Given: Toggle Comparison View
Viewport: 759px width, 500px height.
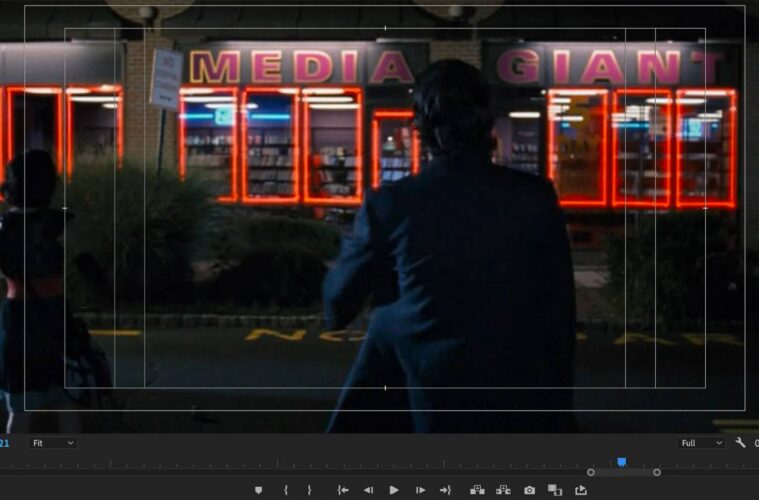Looking at the screenshot, I should [555, 490].
